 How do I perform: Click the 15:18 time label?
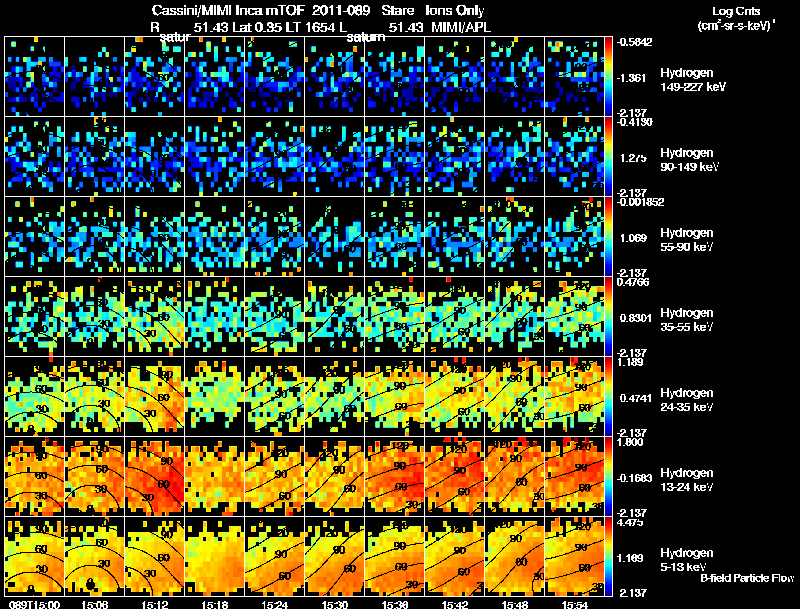click(x=215, y=604)
